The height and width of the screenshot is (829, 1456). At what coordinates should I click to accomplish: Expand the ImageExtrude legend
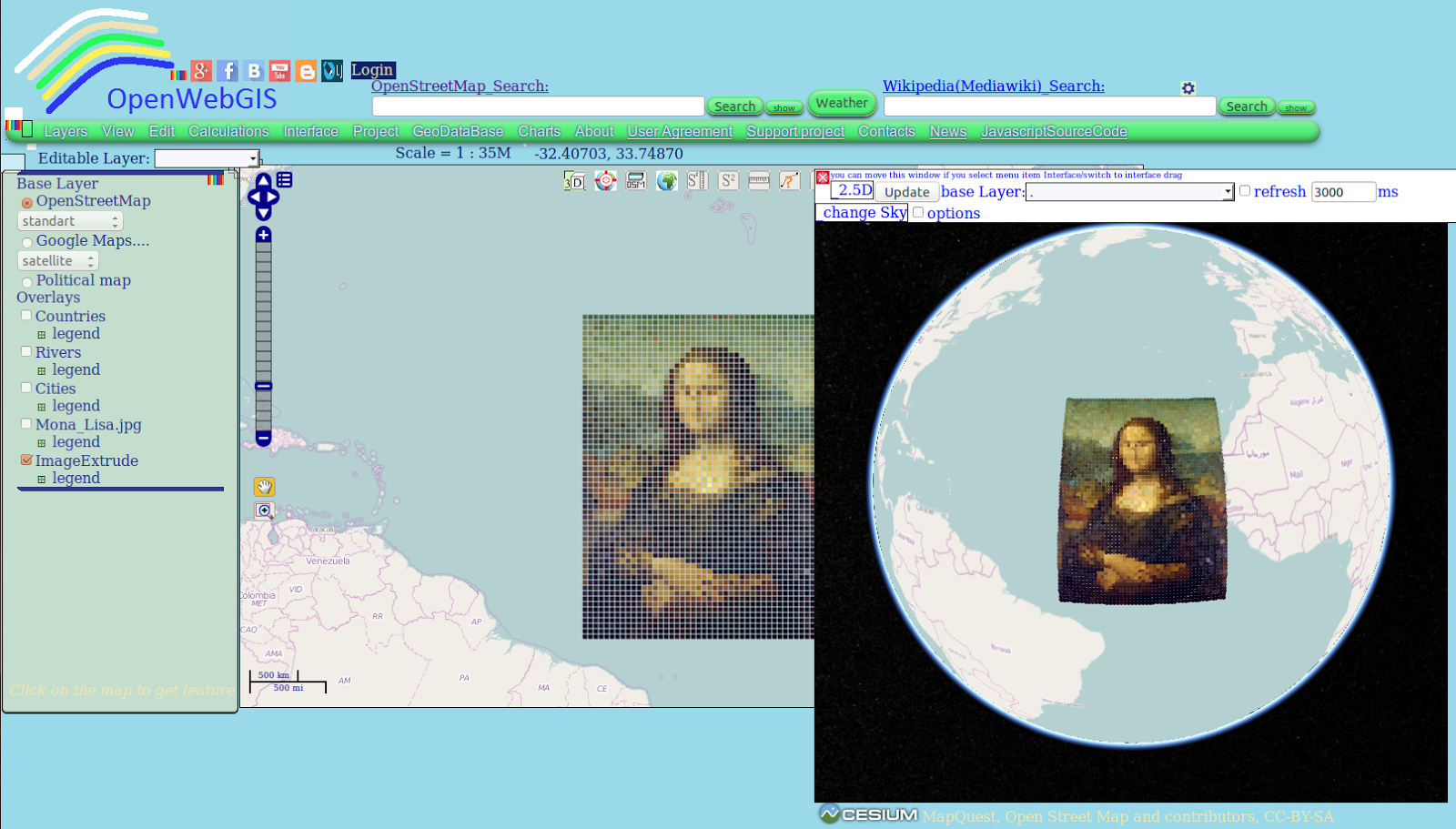click(41, 480)
